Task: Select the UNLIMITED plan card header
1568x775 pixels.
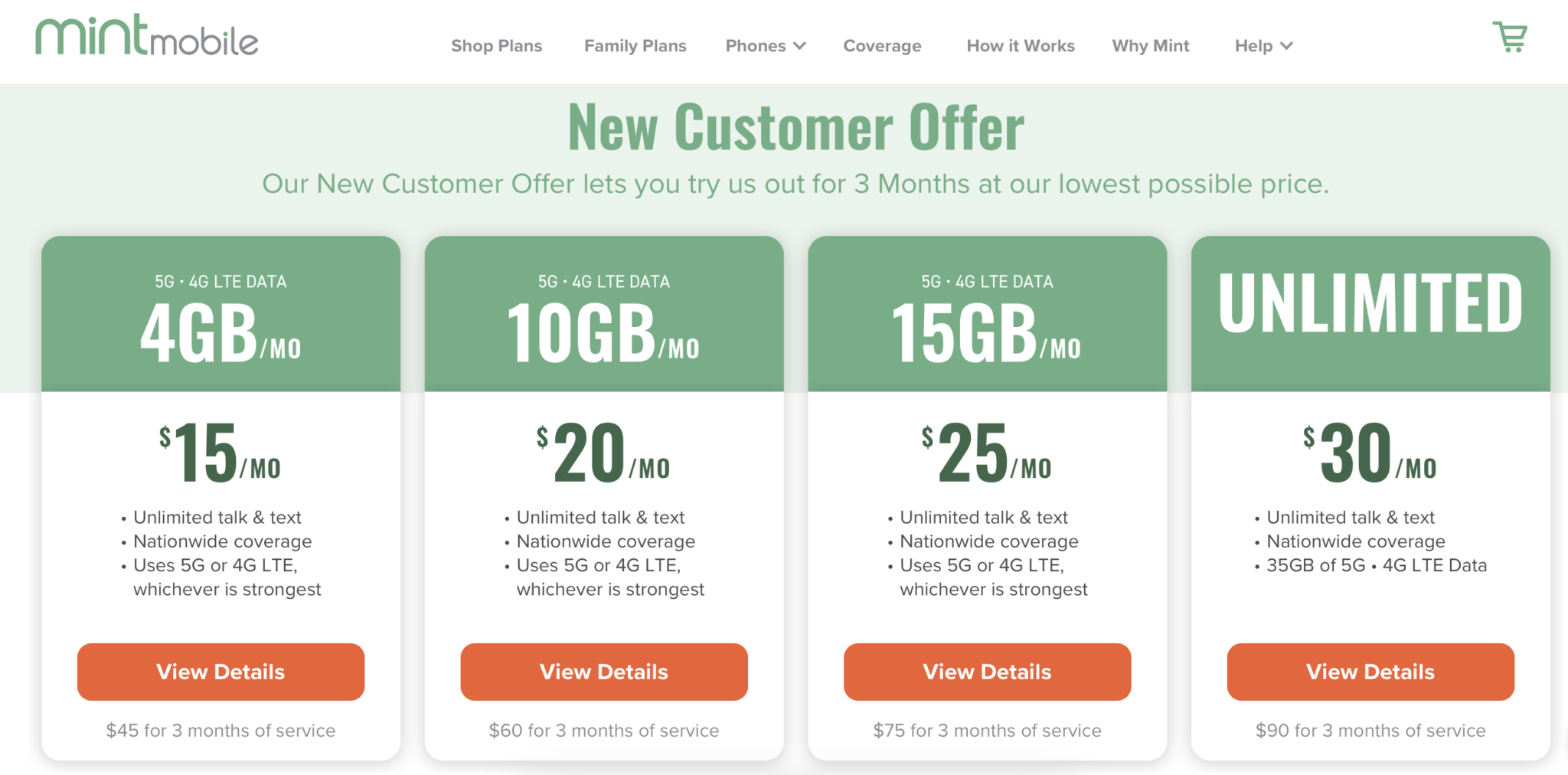Action: 1370,305
